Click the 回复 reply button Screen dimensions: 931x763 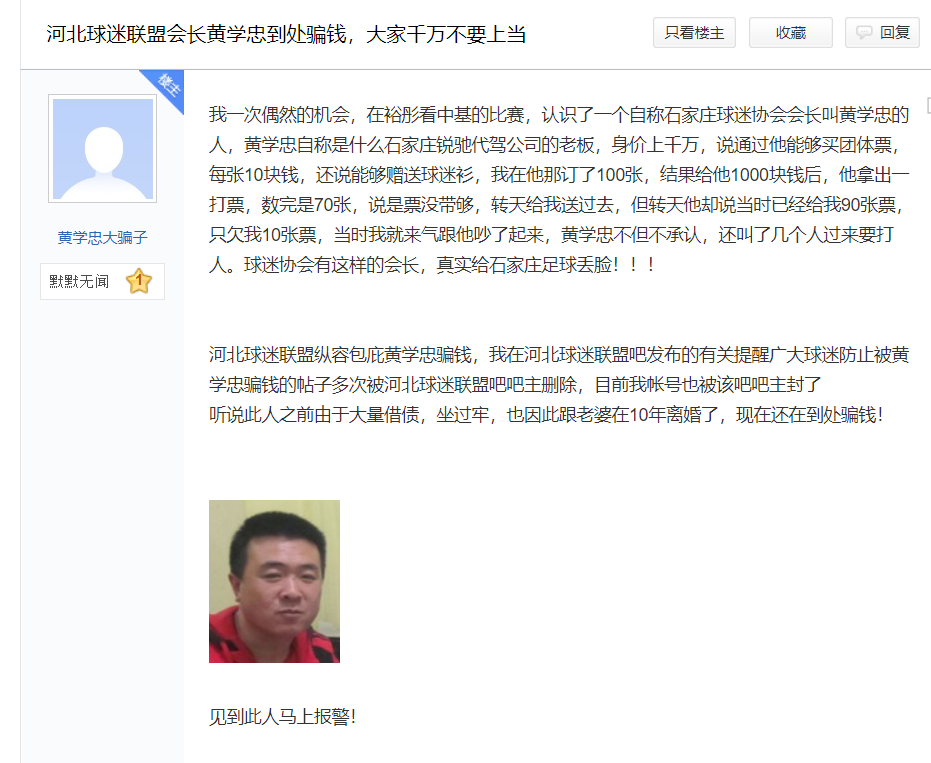[882, 32]
